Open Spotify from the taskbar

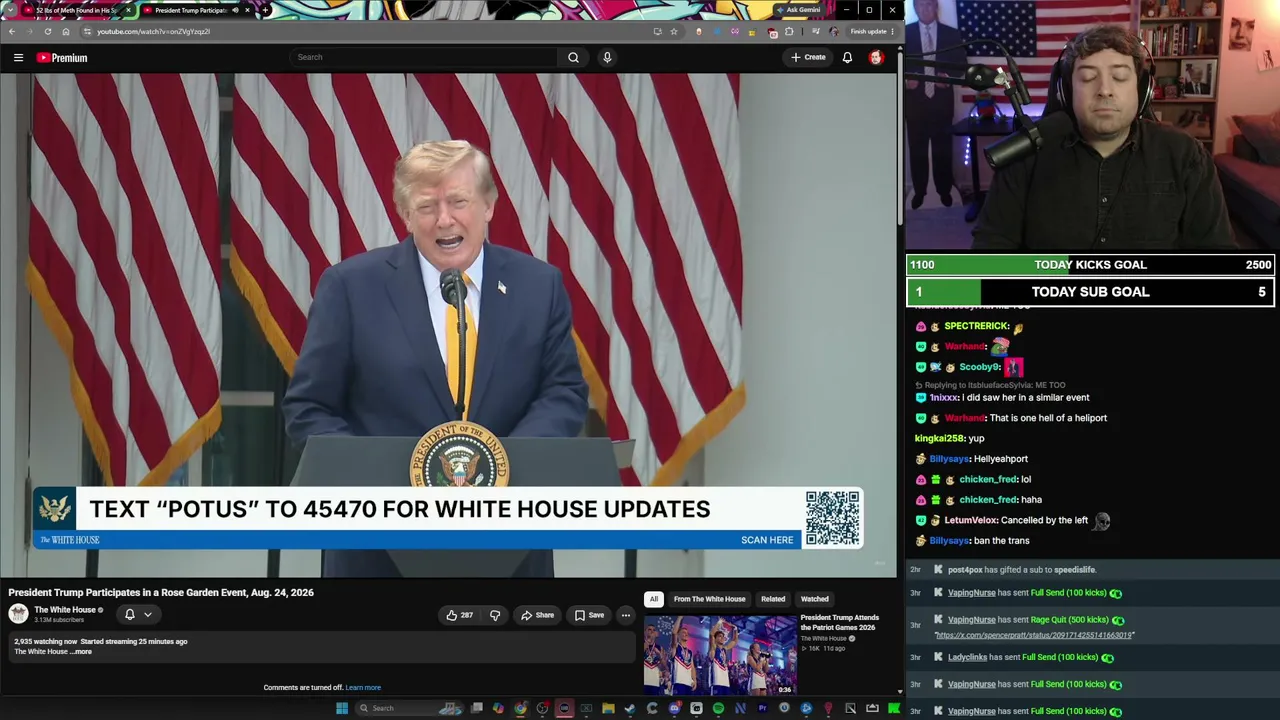click(x=718, y=708)
